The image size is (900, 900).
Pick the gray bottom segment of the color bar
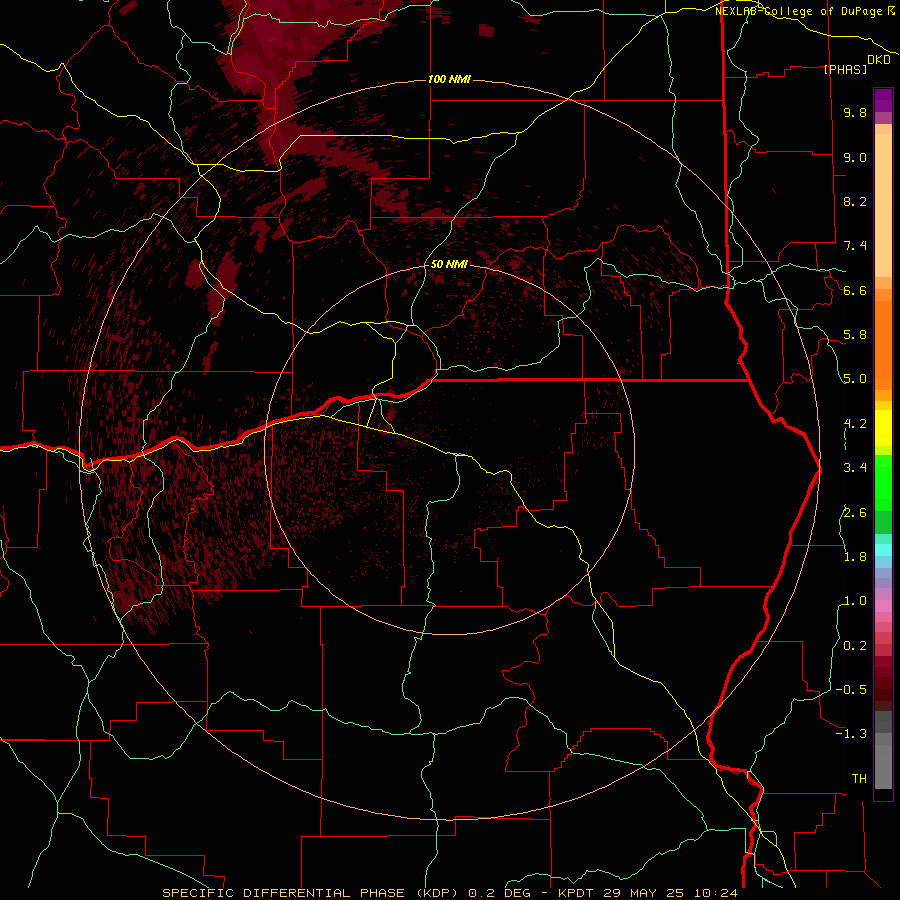883,766
